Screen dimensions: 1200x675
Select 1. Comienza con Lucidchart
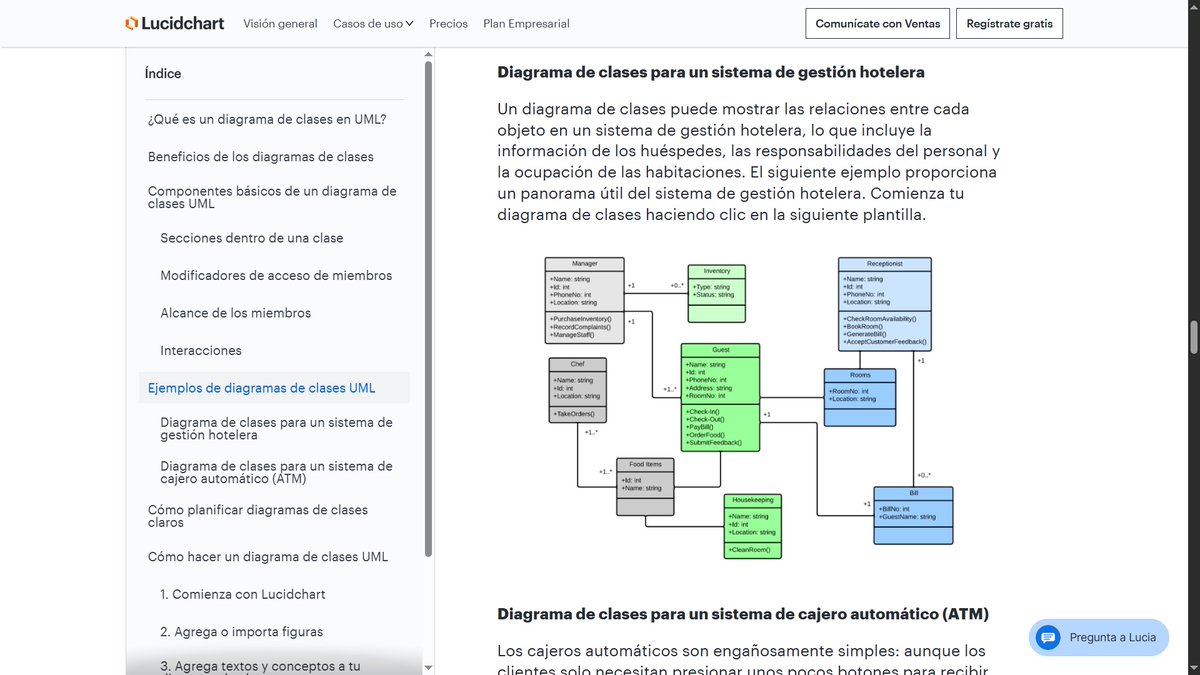point(243,594)
